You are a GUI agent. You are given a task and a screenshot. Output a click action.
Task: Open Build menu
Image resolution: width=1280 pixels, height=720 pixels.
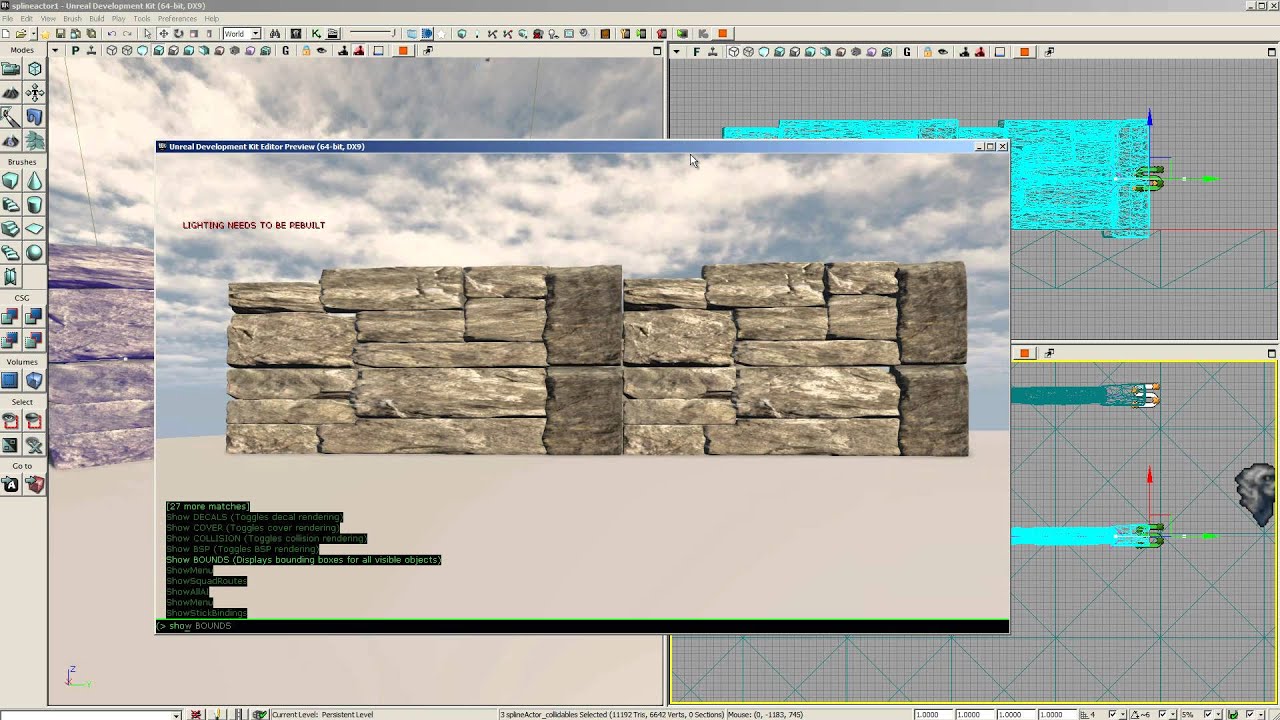point(96,18)
